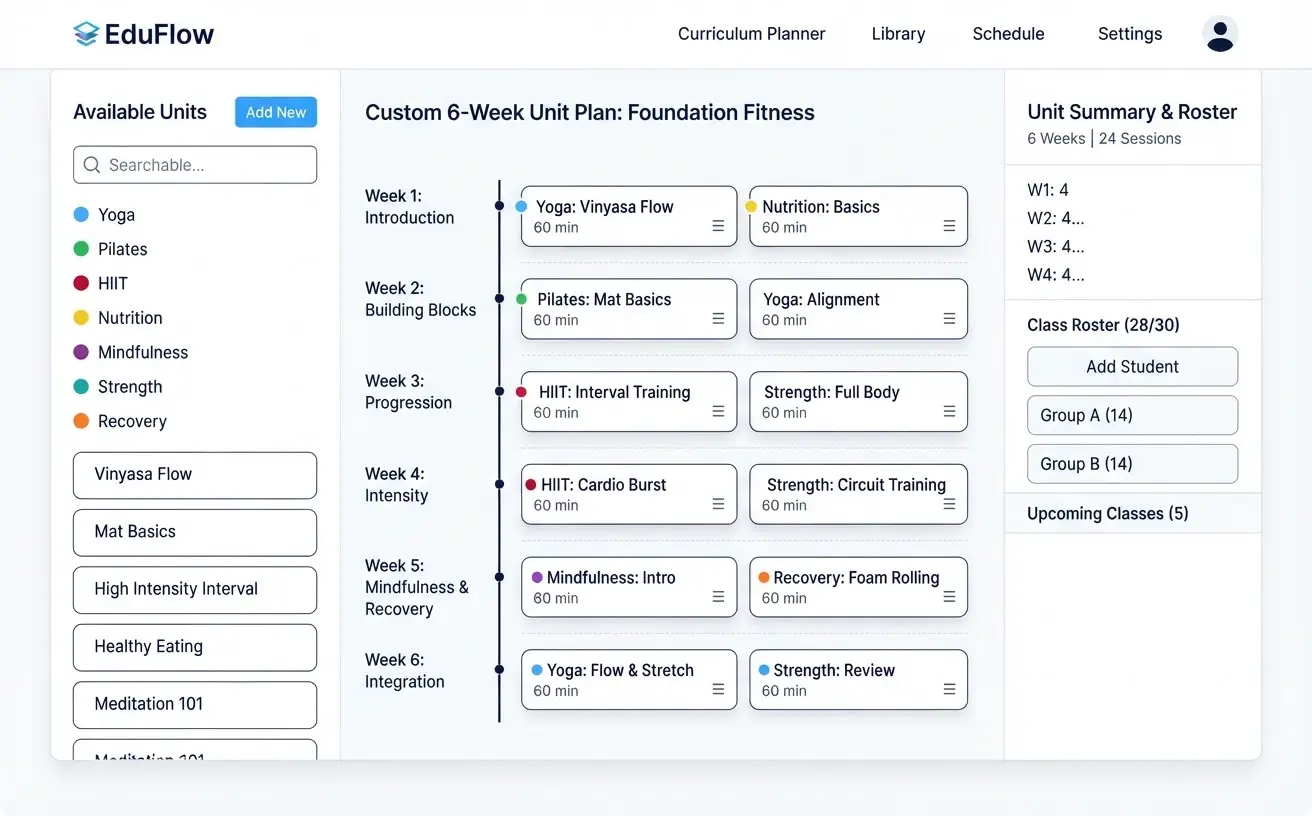Select the Group B (14) button

coord(1132,464)
